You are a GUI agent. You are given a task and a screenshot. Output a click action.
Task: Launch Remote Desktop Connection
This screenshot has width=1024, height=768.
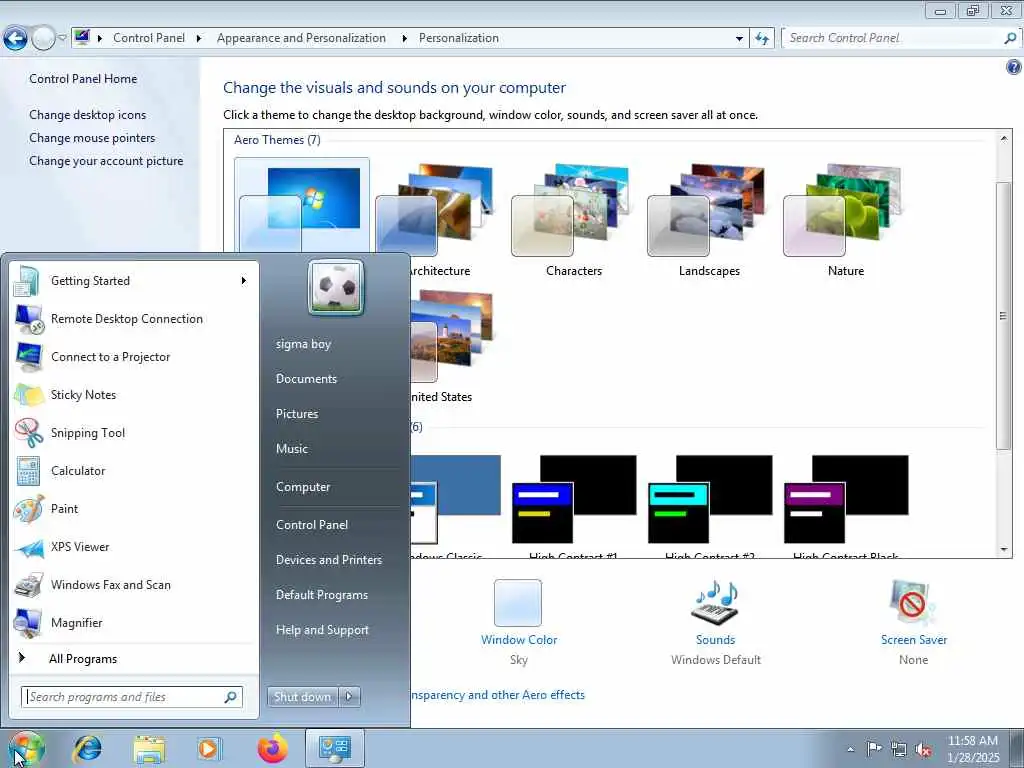coord(134,319)
